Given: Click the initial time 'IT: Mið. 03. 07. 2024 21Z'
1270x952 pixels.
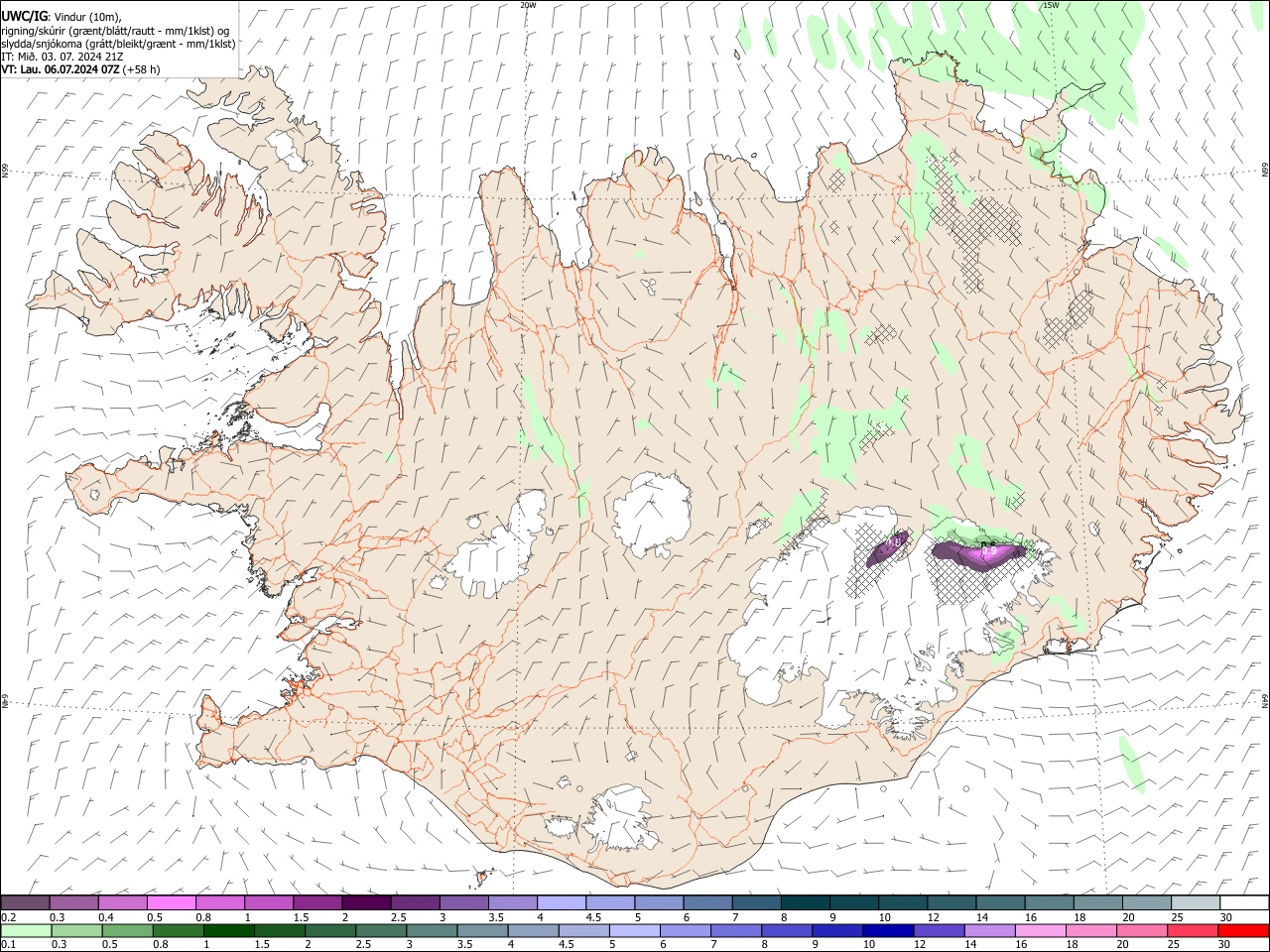Looking at the screenshot, I should [x=63, y=57].
